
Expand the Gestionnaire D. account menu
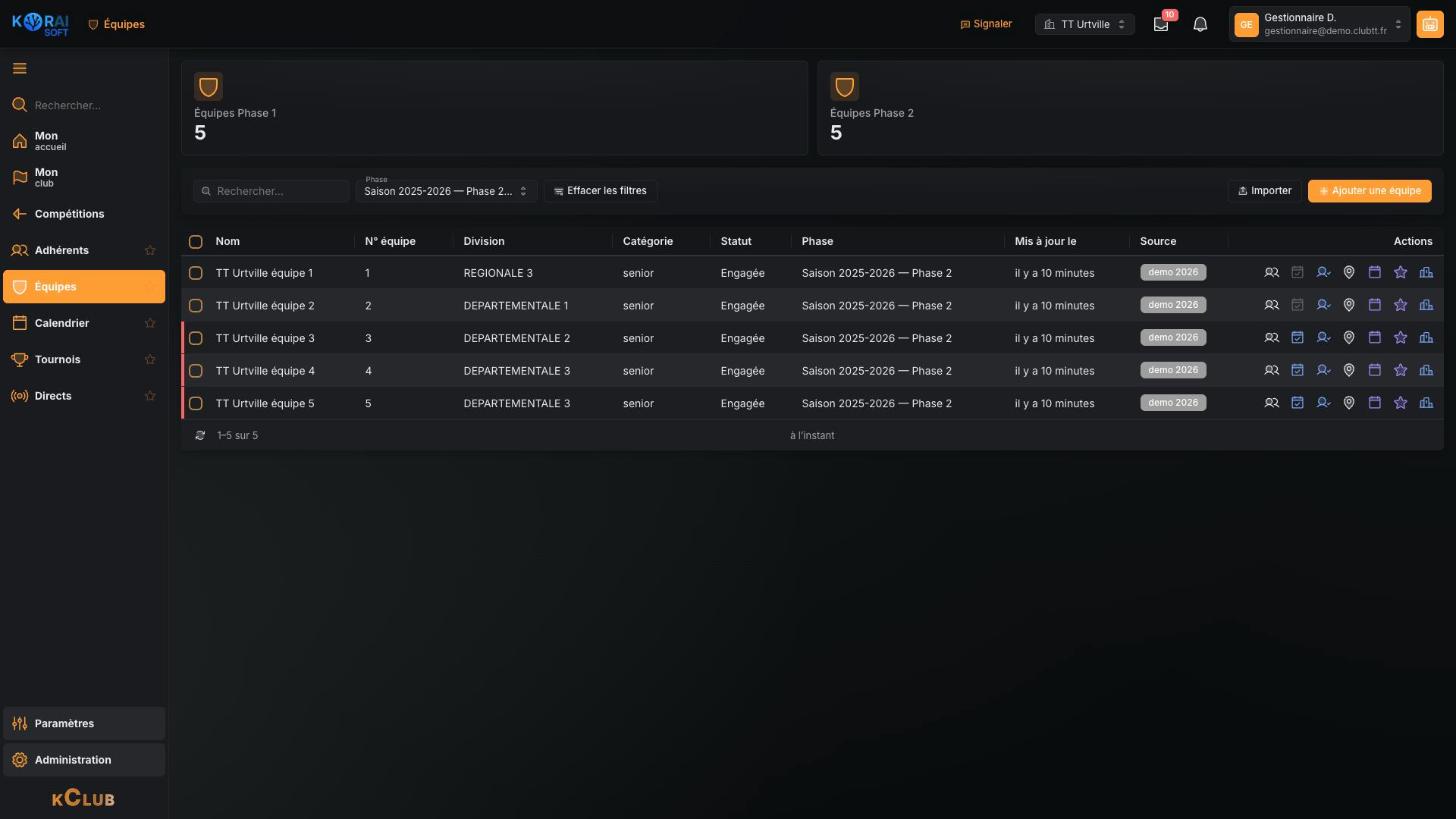point(1320,24)
